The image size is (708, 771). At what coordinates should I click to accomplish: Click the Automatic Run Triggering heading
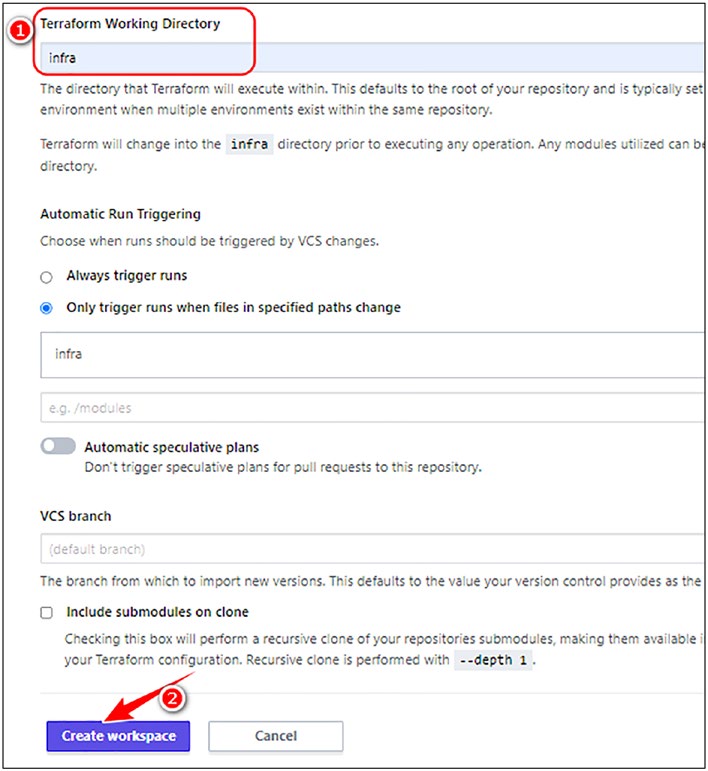120,214
